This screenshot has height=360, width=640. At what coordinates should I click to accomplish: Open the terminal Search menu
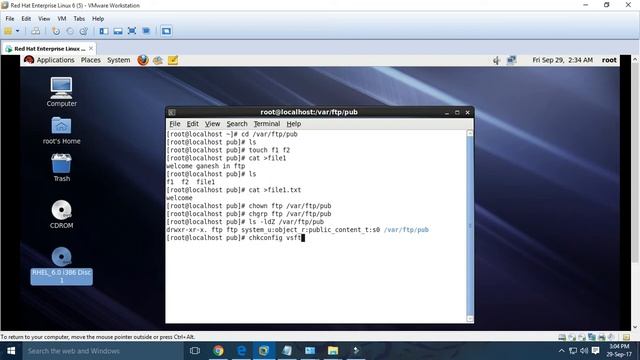[237, 124]
